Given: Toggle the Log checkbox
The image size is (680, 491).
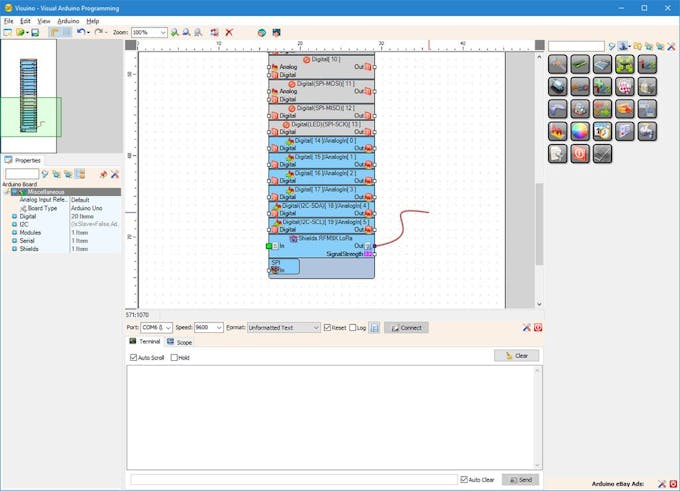Looking at the screenshot, I should pyautogui.click(x=353, y=328).
